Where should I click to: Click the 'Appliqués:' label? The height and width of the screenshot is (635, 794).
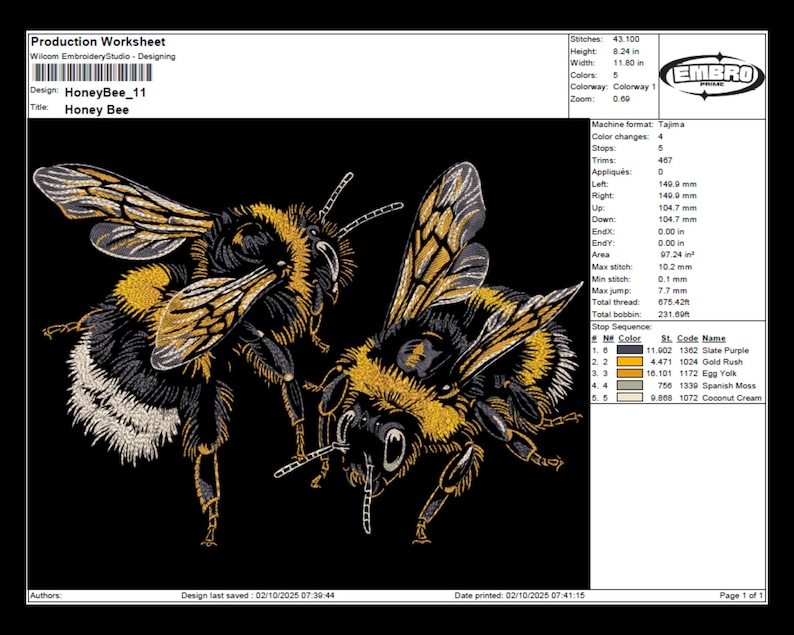point(612,172)
